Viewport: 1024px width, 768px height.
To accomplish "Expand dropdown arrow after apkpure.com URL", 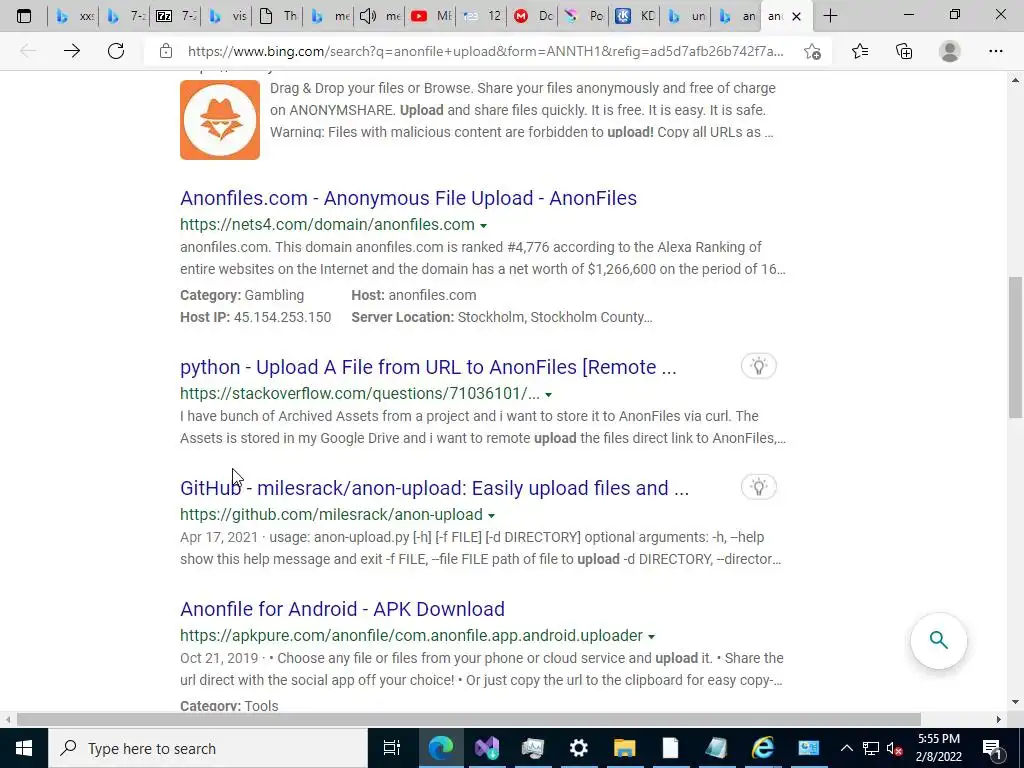I will (651, 637).
